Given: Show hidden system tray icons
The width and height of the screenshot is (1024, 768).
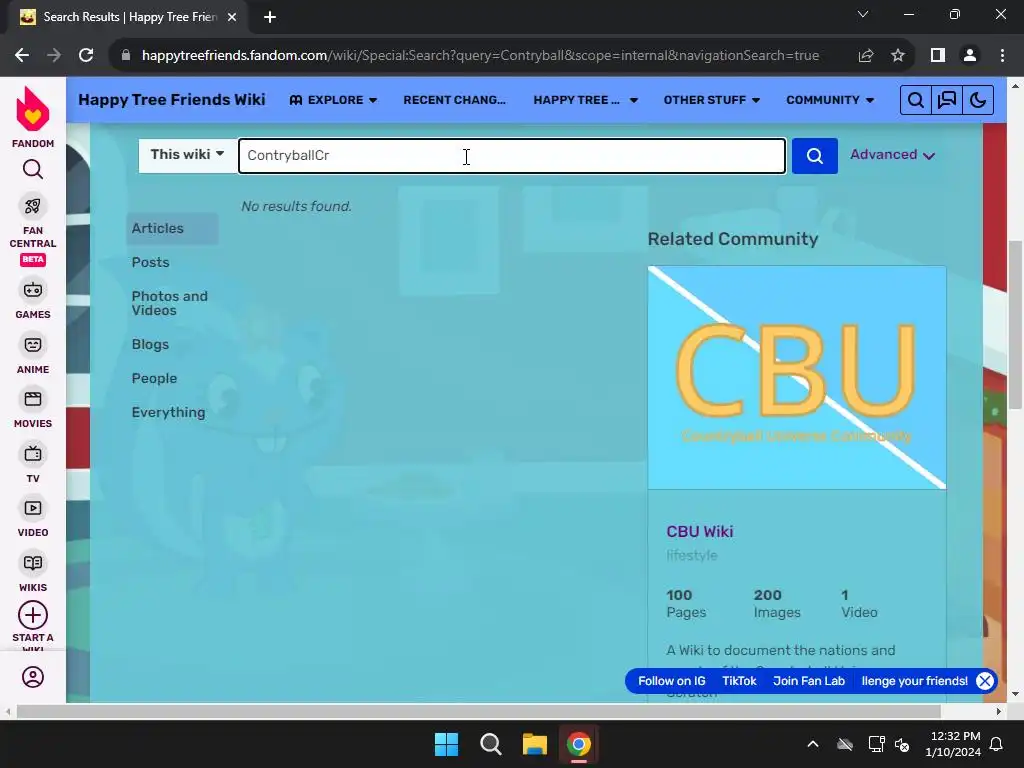Looking at the screenshot, I should [812, 744].
